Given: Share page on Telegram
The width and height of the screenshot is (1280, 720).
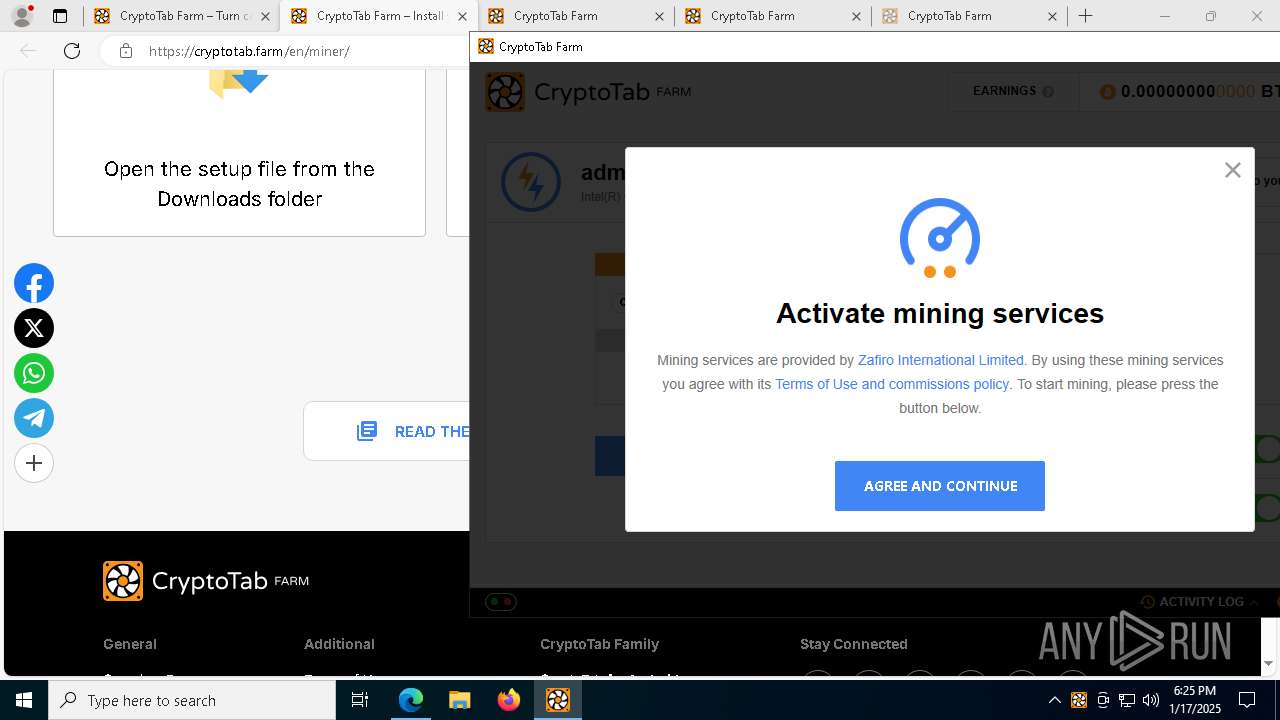Looking at the screenshot, I should tap(34, 418).
